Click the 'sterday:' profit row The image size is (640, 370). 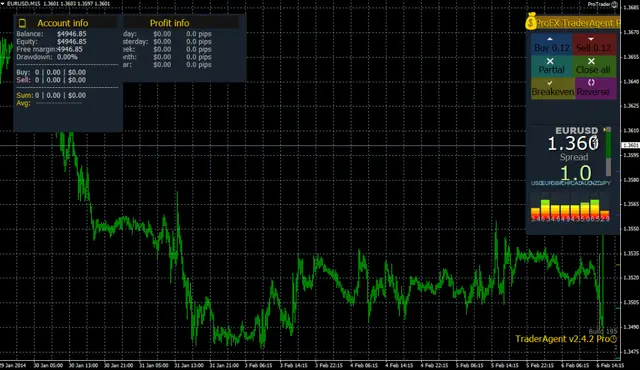[167, 42]
